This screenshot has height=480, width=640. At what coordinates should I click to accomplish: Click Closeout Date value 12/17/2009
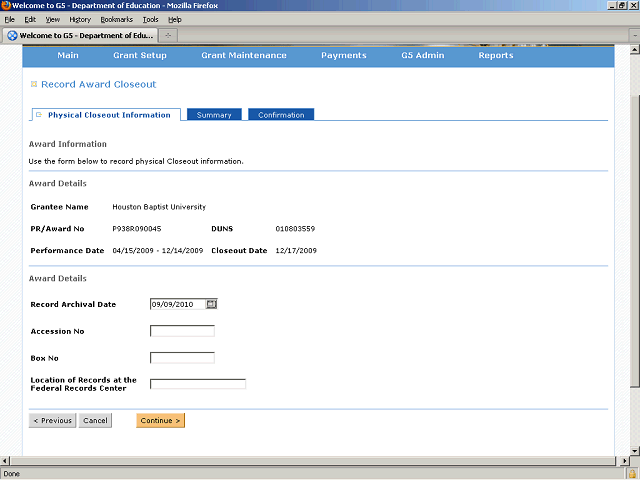pyautogui.click(x=296, y=251)
